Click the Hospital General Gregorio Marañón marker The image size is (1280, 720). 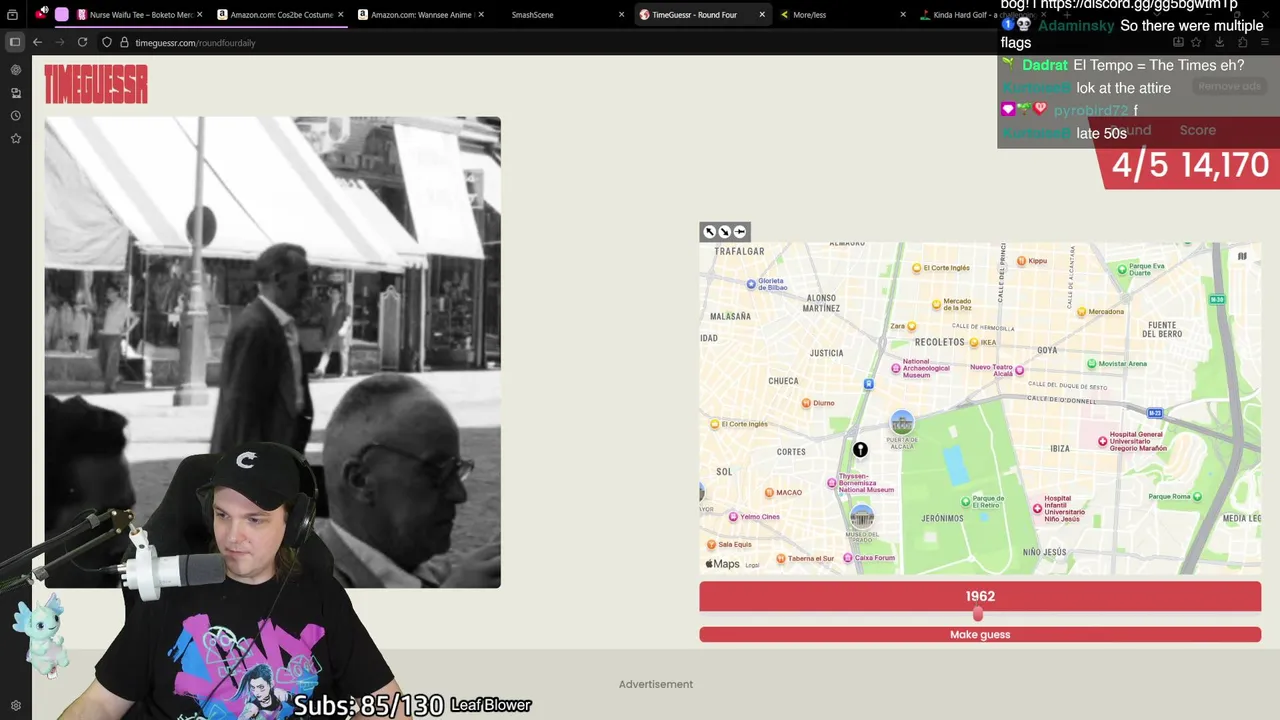1103,441
